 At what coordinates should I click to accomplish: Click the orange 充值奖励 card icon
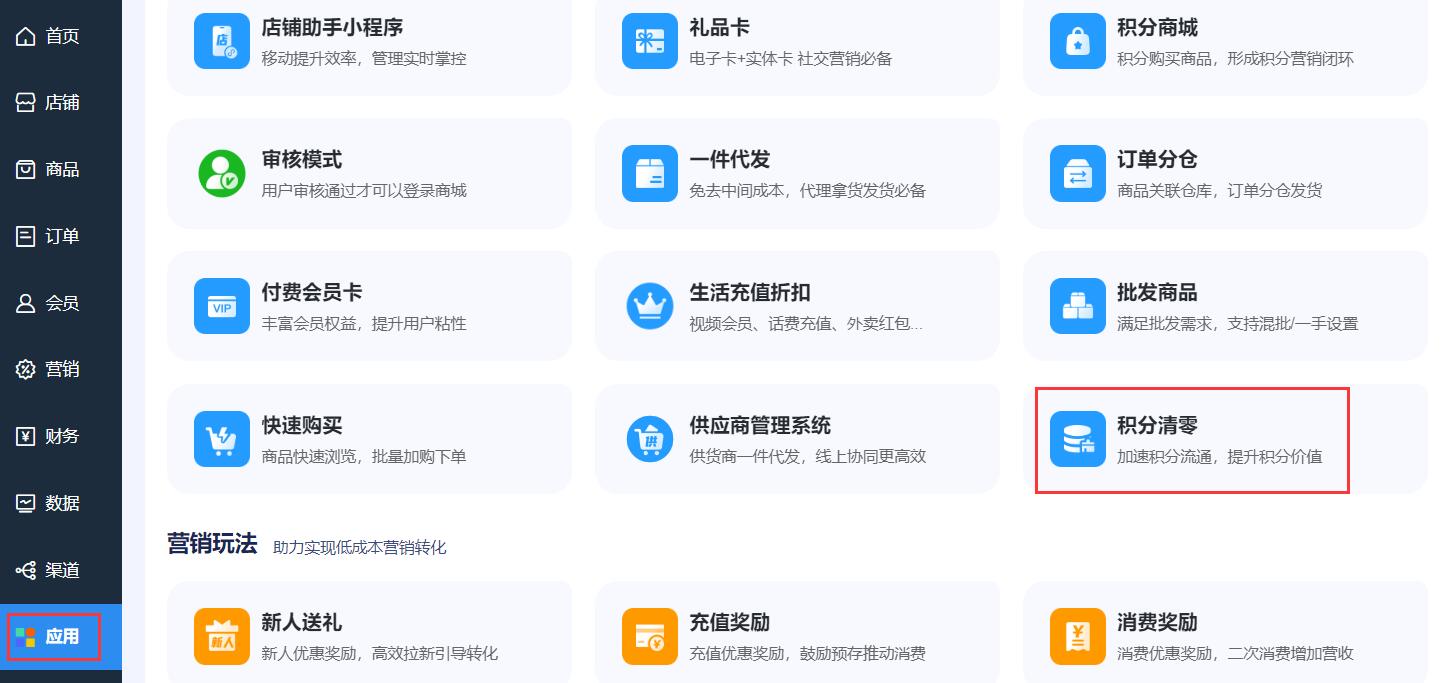click(x=650, y=636)
